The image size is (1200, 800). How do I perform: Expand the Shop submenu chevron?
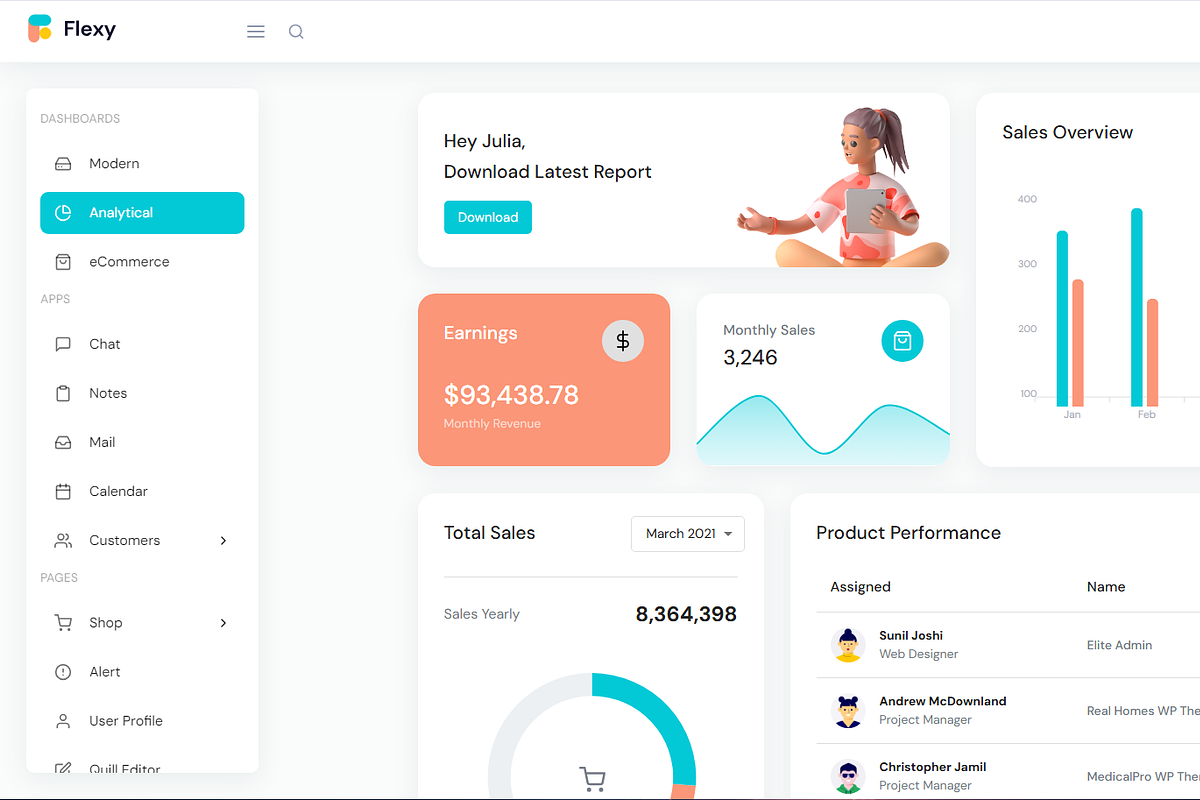(223, 623)
